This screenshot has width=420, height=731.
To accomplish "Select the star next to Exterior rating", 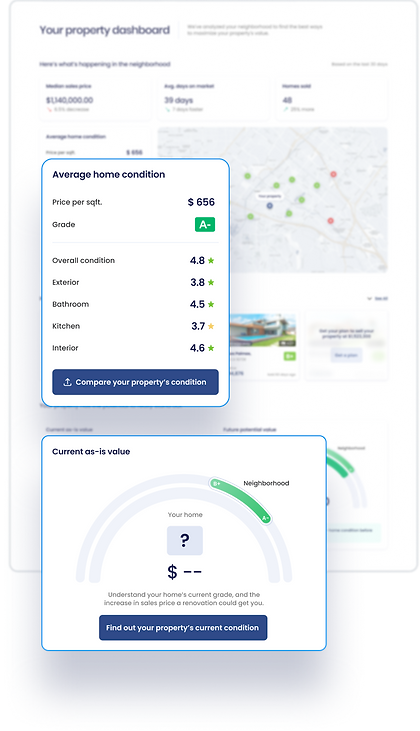I will pyautogui.click(x=211, y=283).
